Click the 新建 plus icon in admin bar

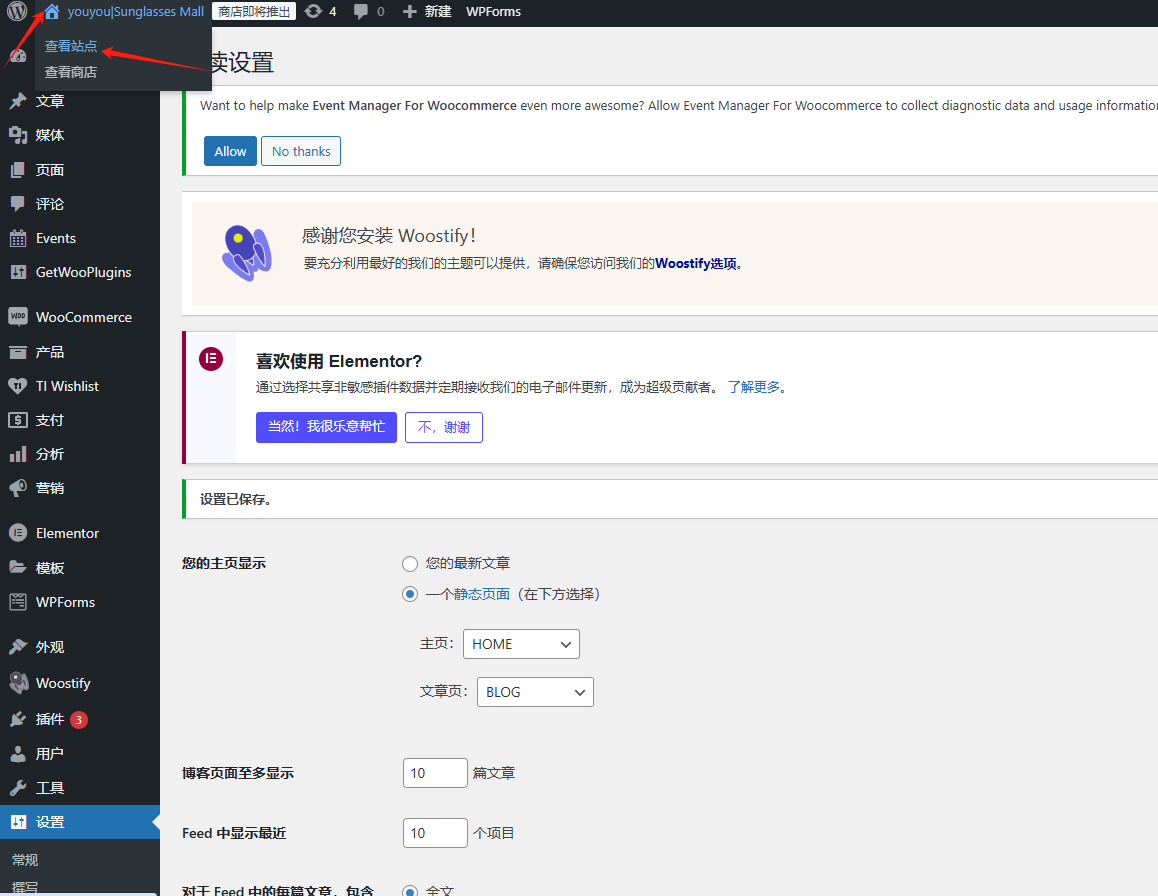[x=414, y=12]
